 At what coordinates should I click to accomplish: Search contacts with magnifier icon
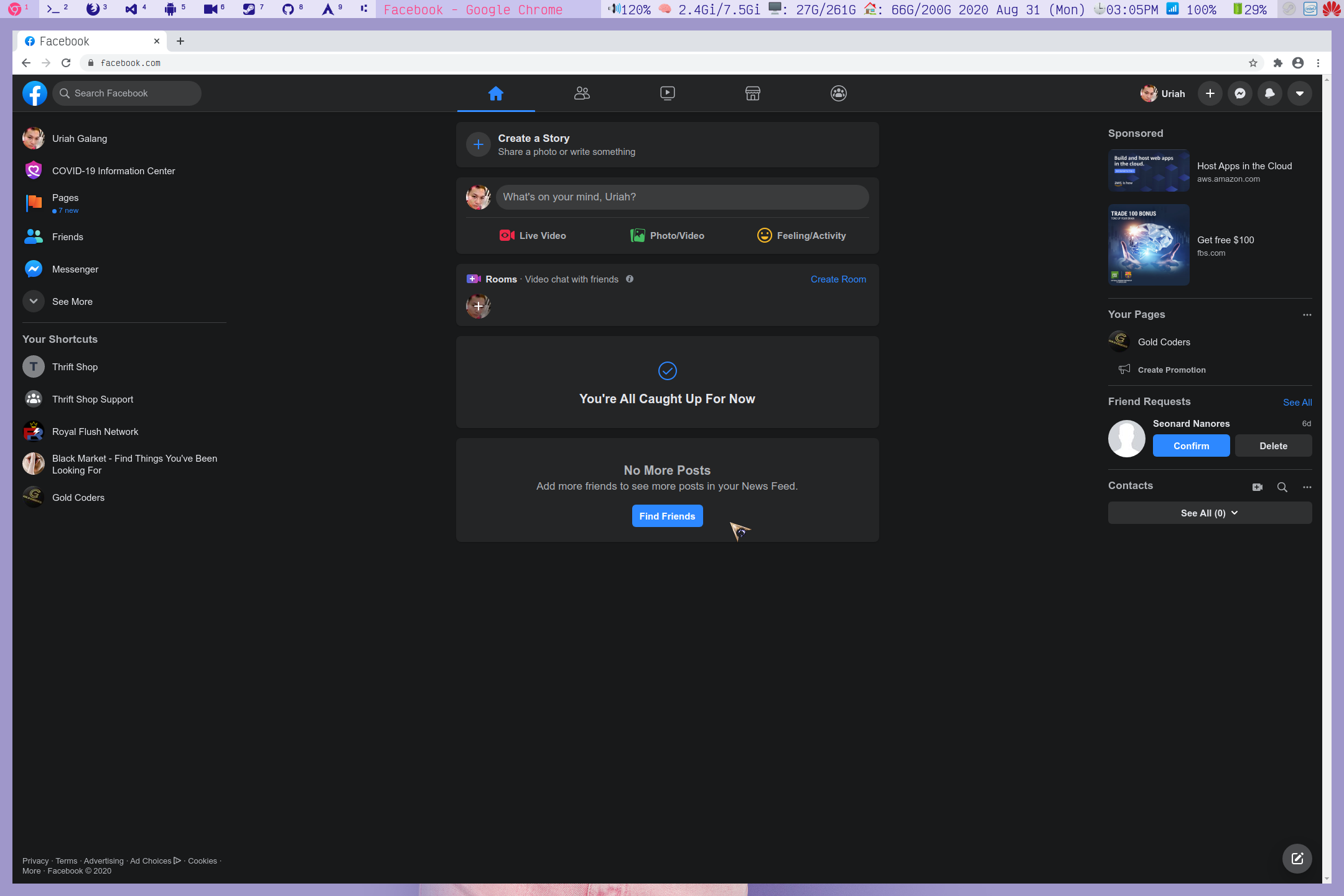point(1282,487)
